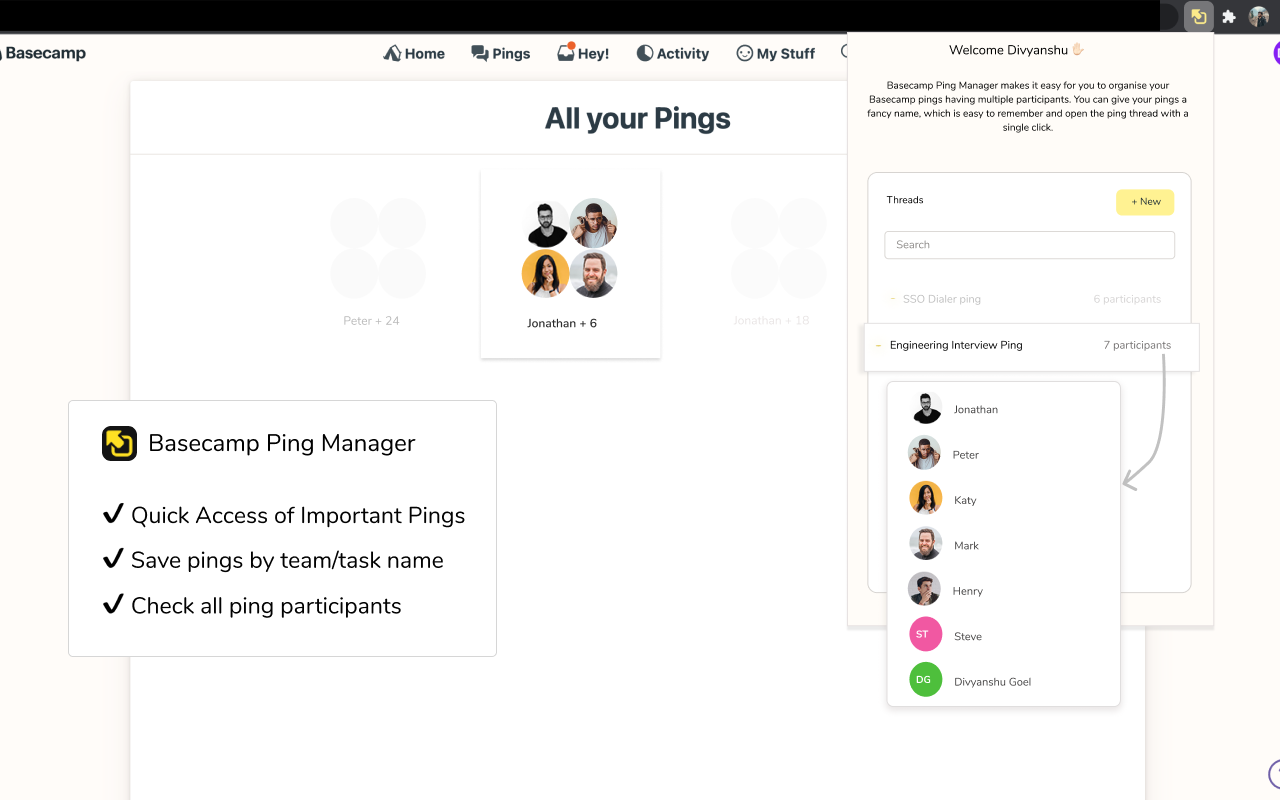The height and width of the screenshot is (800, 1280).
Task: Select Steve's pink ST avatar
Action: [925, 634]
